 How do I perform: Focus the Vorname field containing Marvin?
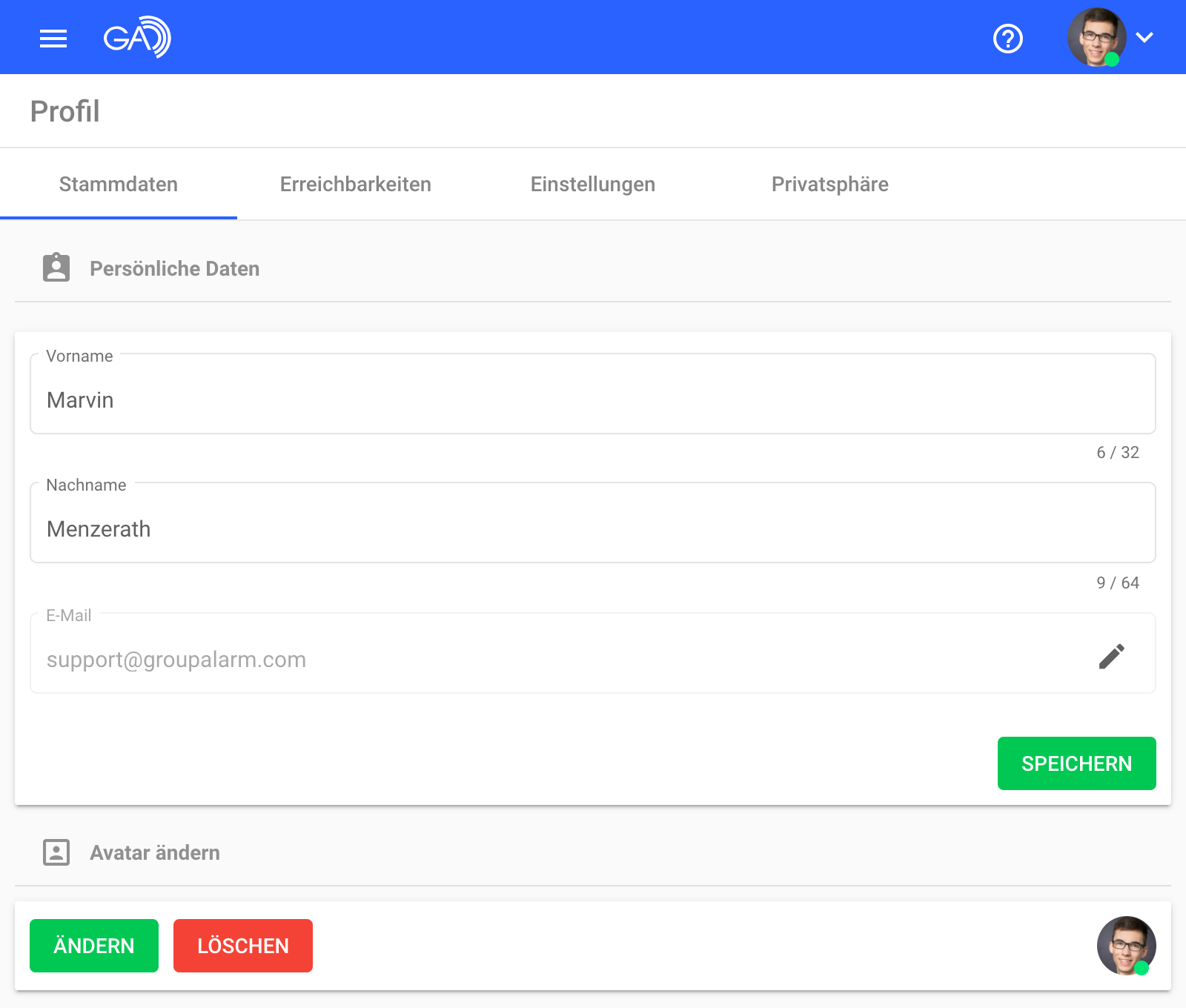coord(593,400)
